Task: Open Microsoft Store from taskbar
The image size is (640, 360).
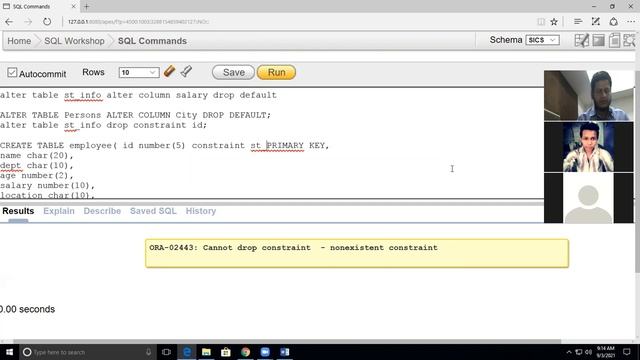Action: [226, 352]
